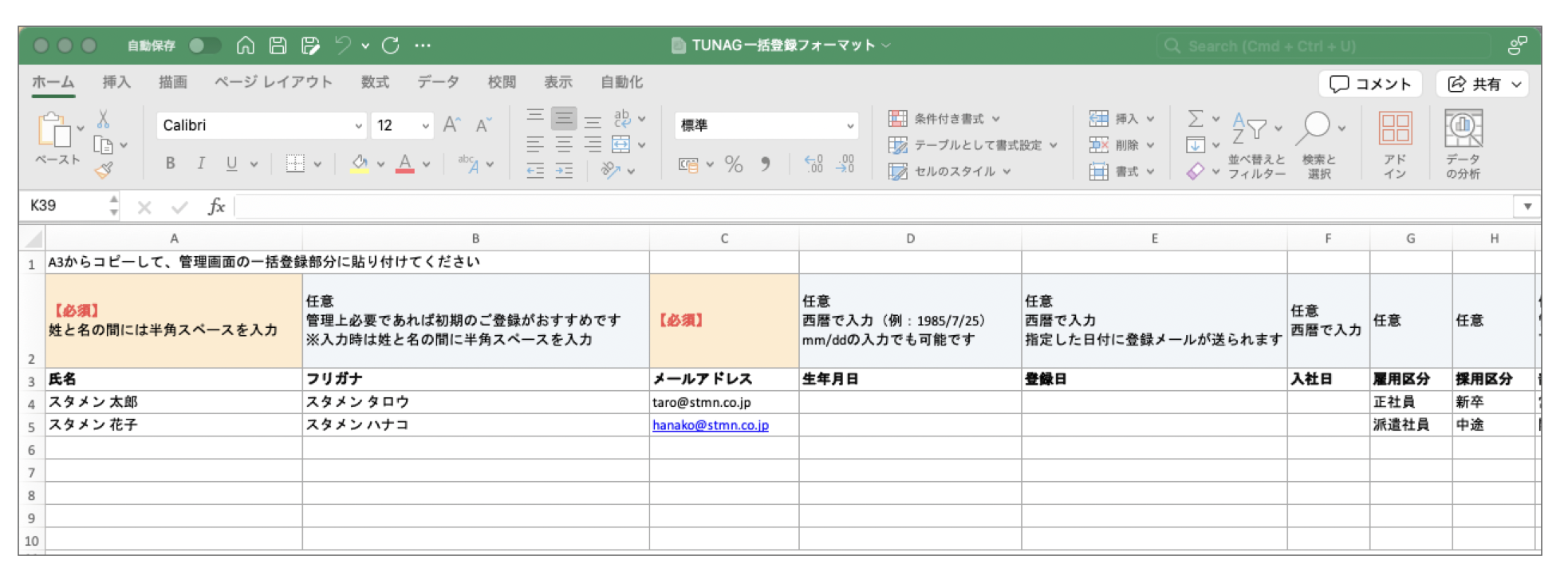Click the Redo icon
This screenshot has height=576, width=1568.
point(391,45)
